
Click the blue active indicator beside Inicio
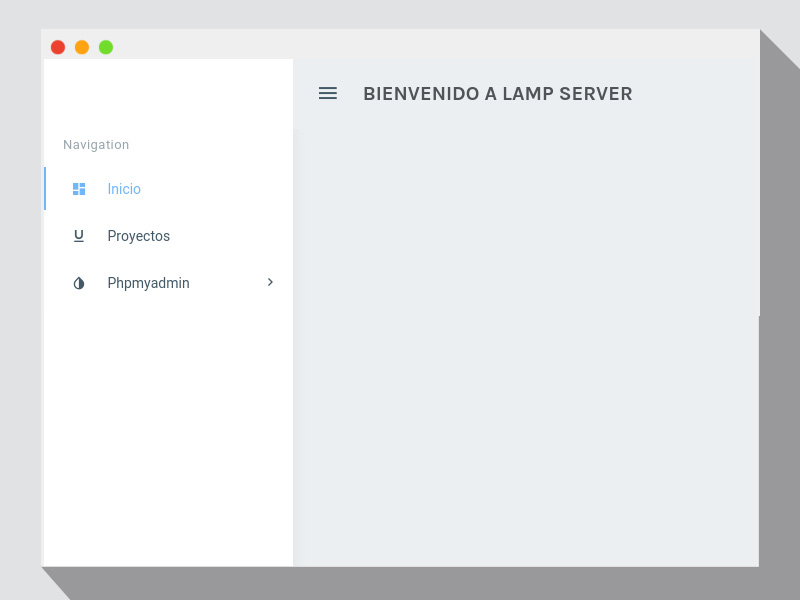point(45,189)
